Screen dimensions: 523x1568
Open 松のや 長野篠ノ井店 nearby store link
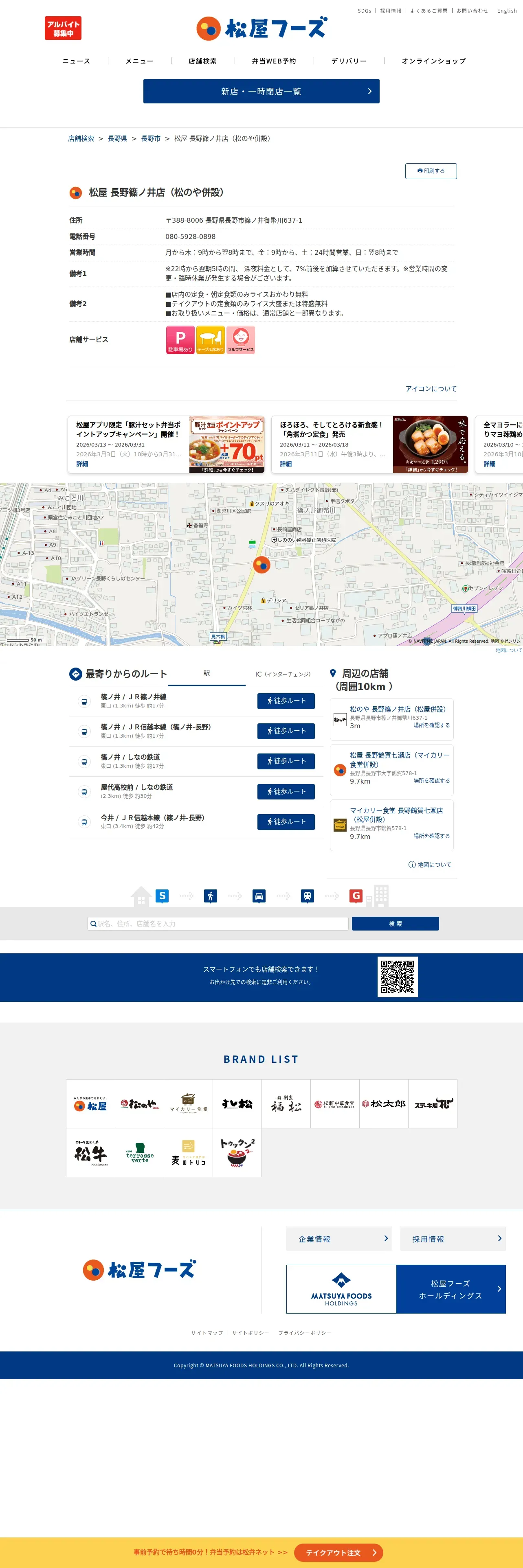coord(398,709)
